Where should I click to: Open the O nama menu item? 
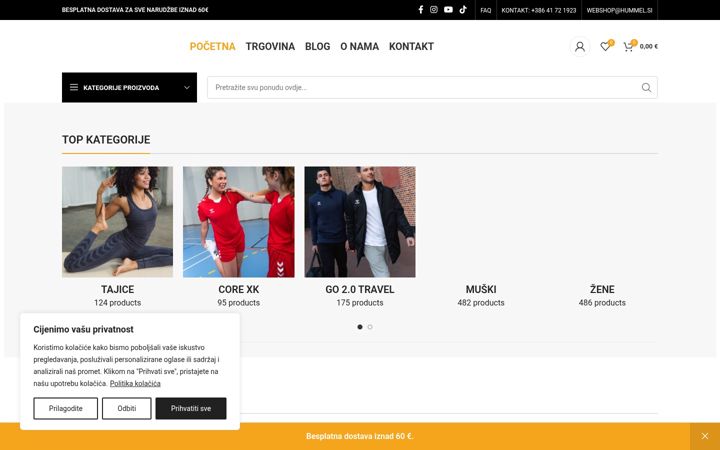pyautogui.click(x=360, y=46)
